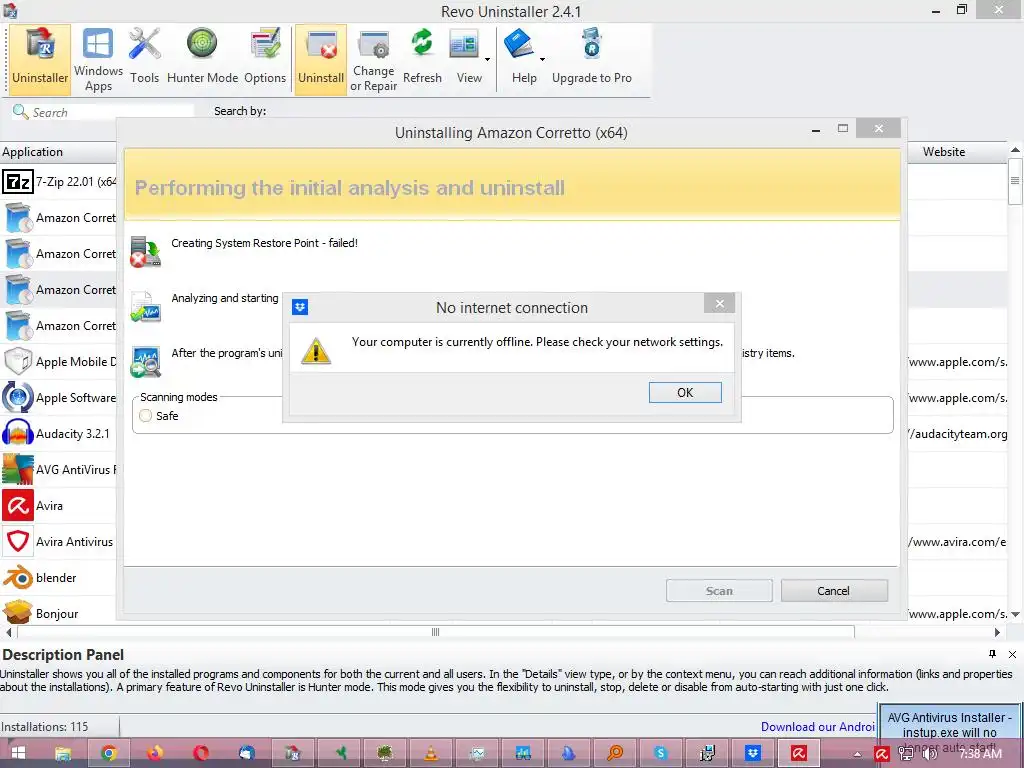Click the Scan button
This screenshot has height=768, width=1024.
tap(719, 590)
